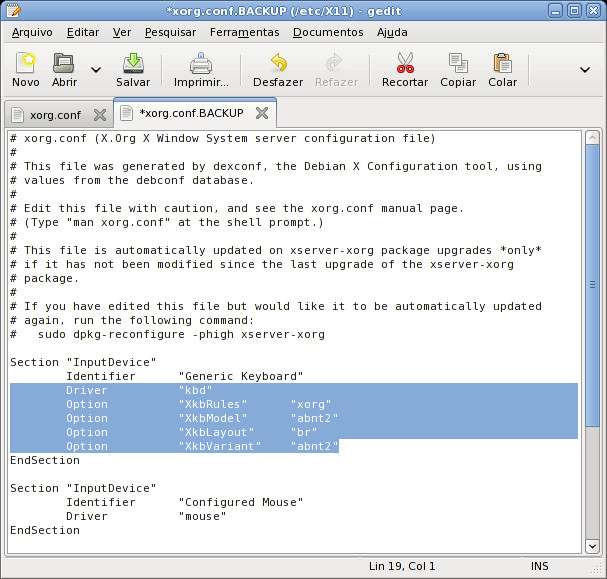Click the "XkbLayout" option text
607x579 pixels.
pyautogui.click(x=216, y=432)
